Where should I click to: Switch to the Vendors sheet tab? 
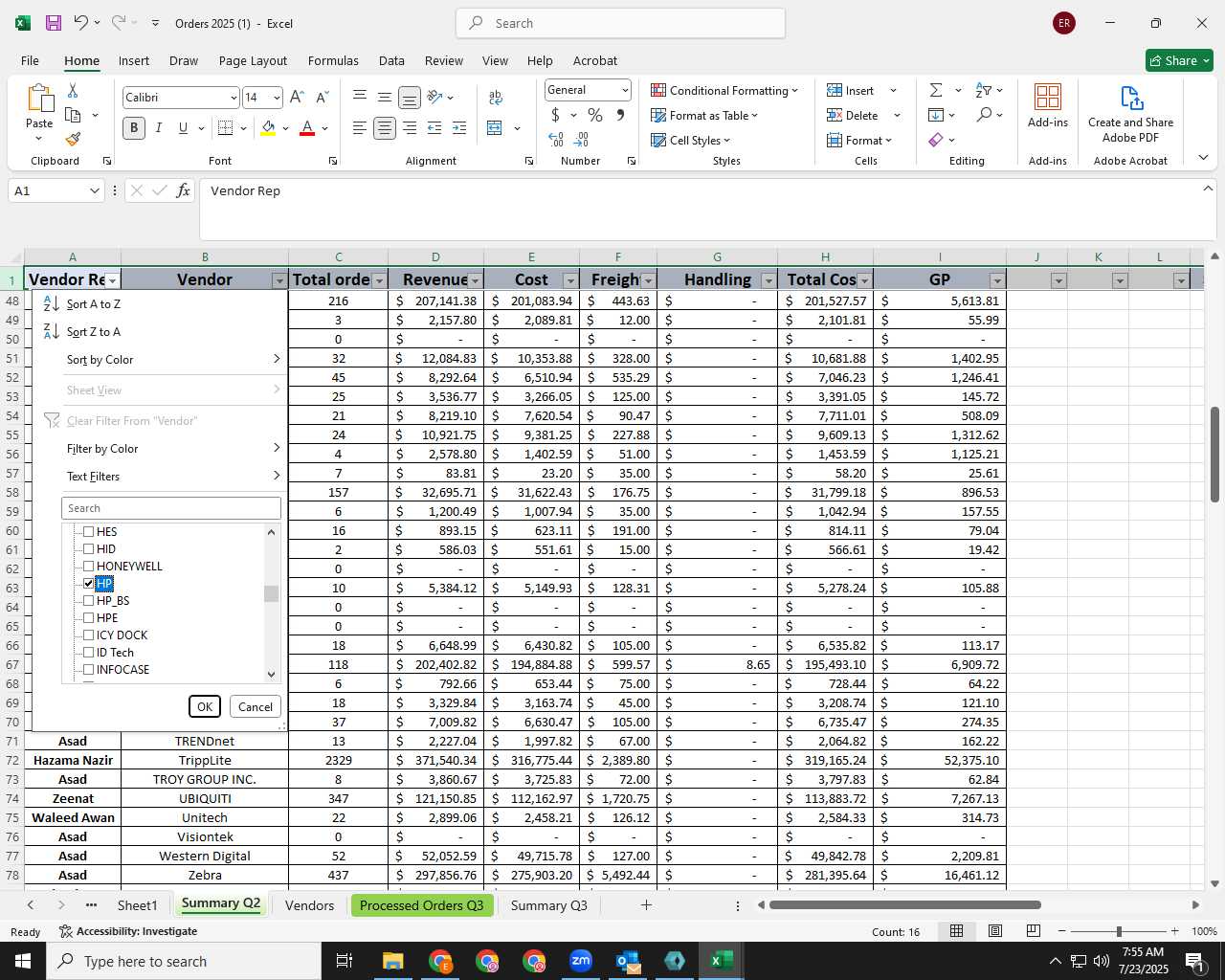click(x=309, y=905)
